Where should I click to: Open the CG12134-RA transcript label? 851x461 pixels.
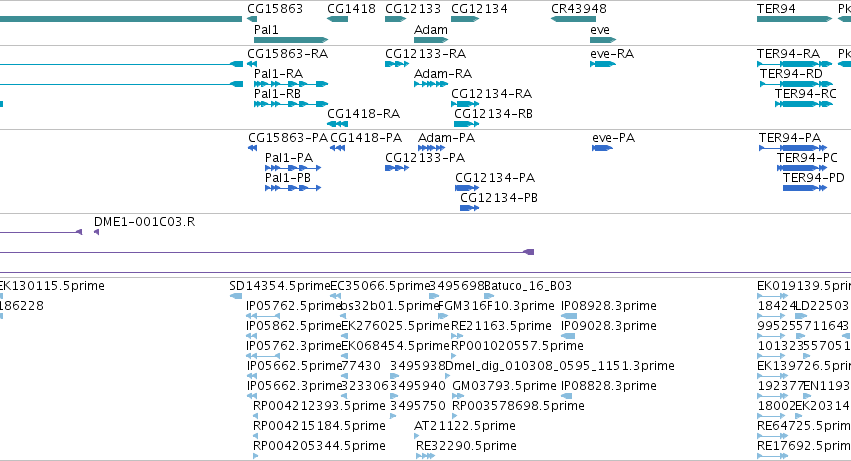491,93
